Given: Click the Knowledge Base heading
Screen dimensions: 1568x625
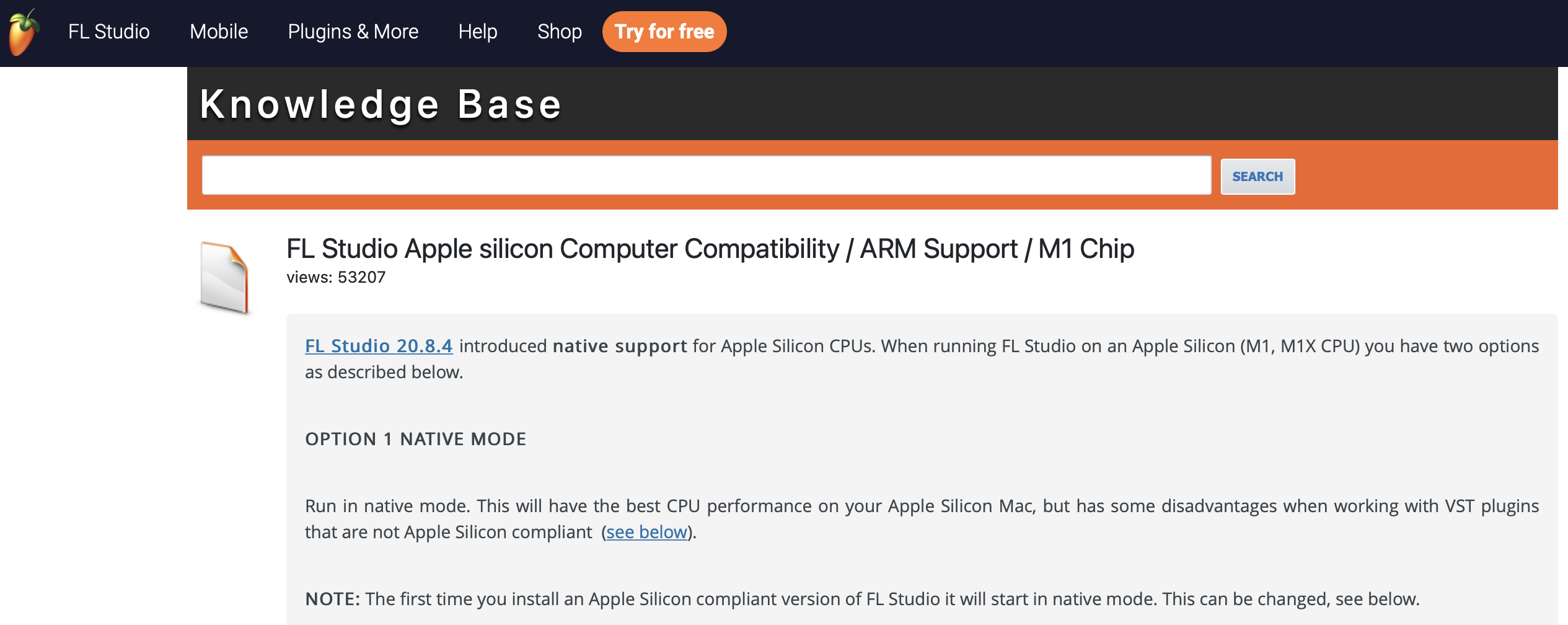Looking at the screenshot, I should [381, 104].
